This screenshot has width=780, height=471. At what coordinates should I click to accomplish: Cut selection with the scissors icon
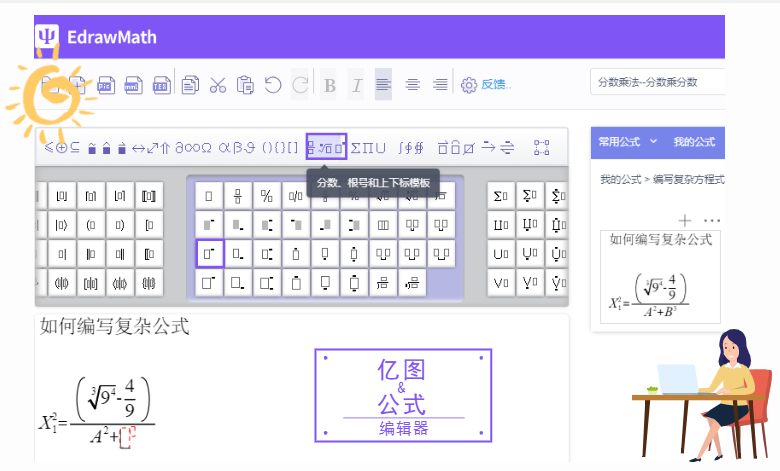[x=218, y=85]
